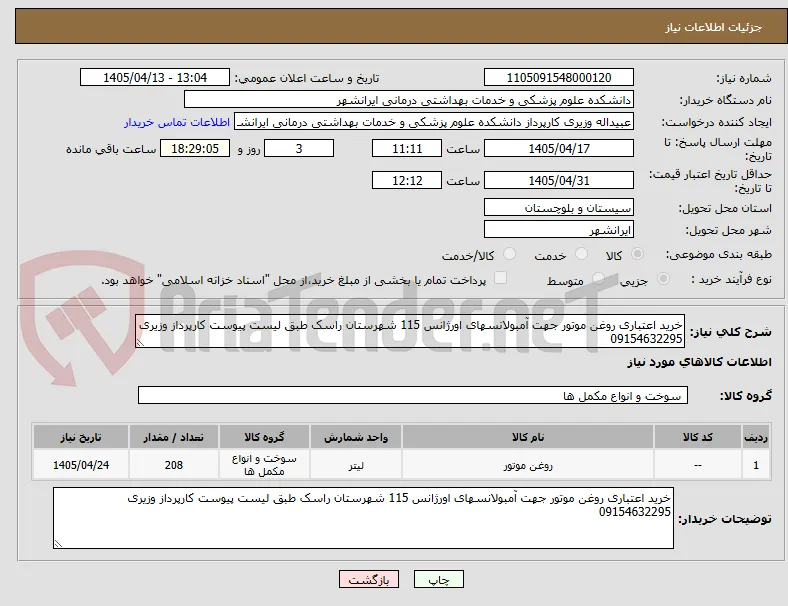Click the روغن موتور item name cell

[528, 465]
